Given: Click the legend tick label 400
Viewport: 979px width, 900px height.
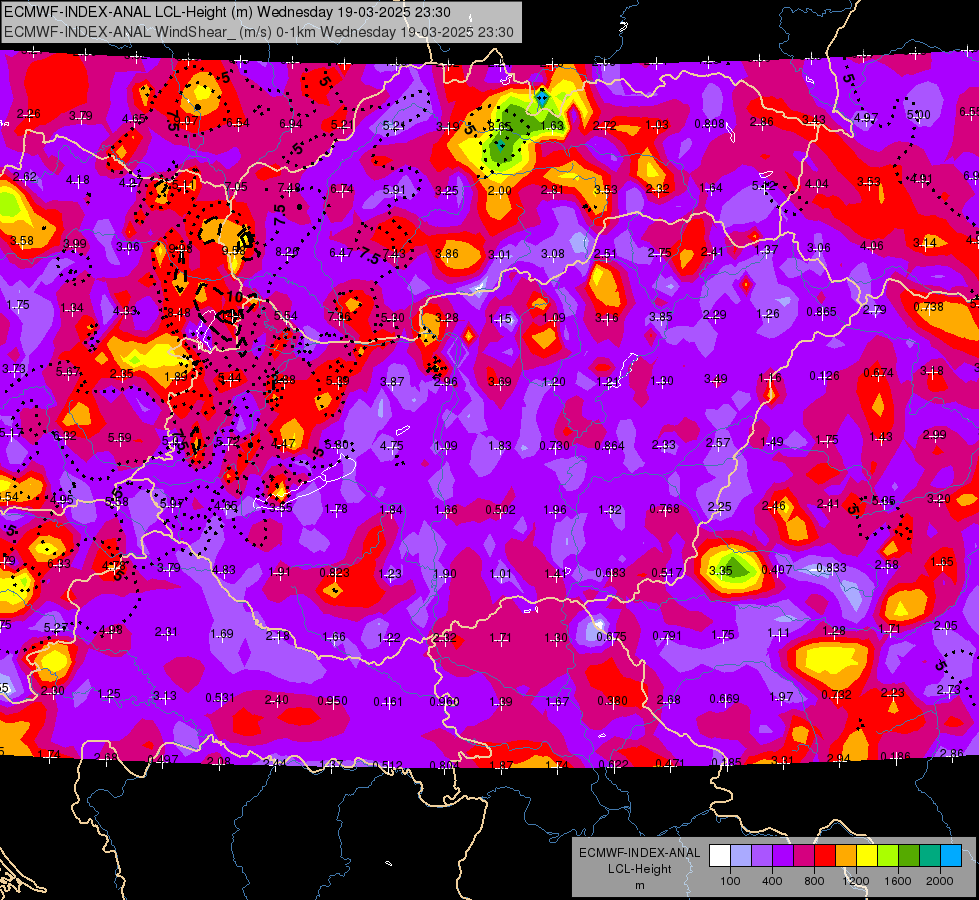Looking at the screenshot, I should point(772,881).
